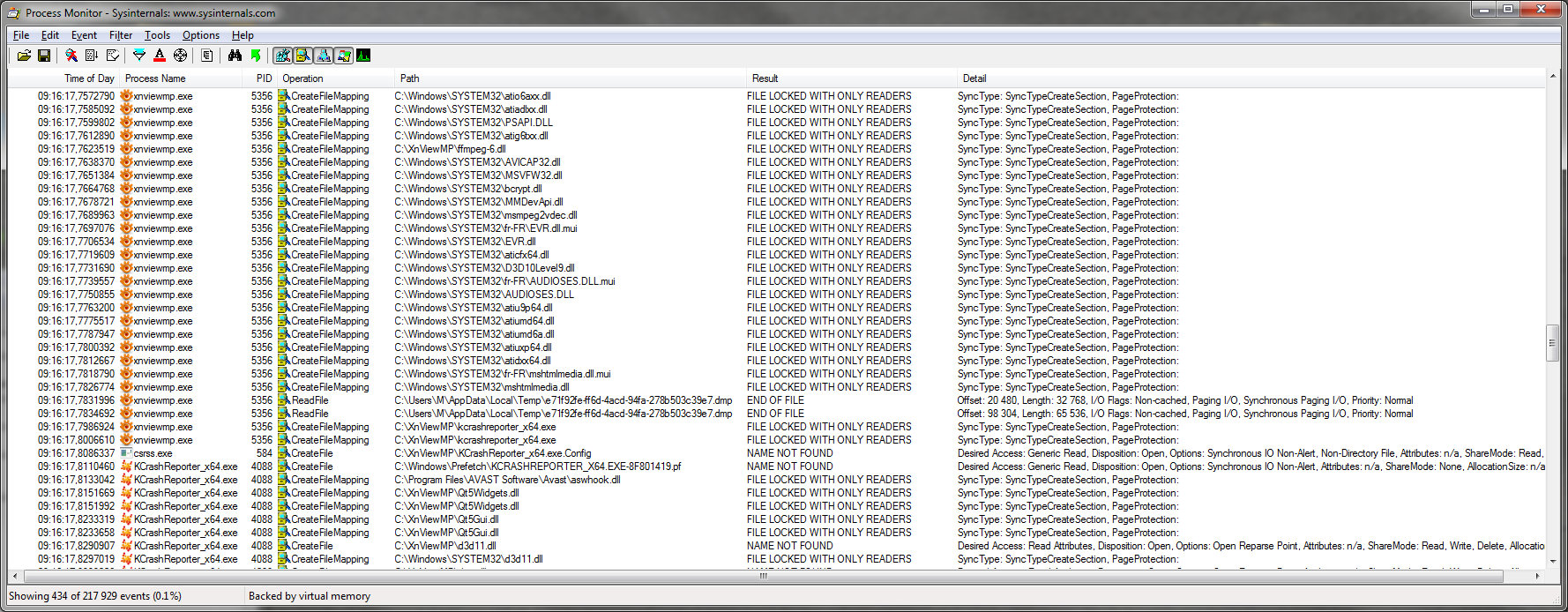The width and height of the screenshot is (1568, 612).
Task: Select row with path asvhook.dll
Action: pyautogui.click(x=776, y=480)
